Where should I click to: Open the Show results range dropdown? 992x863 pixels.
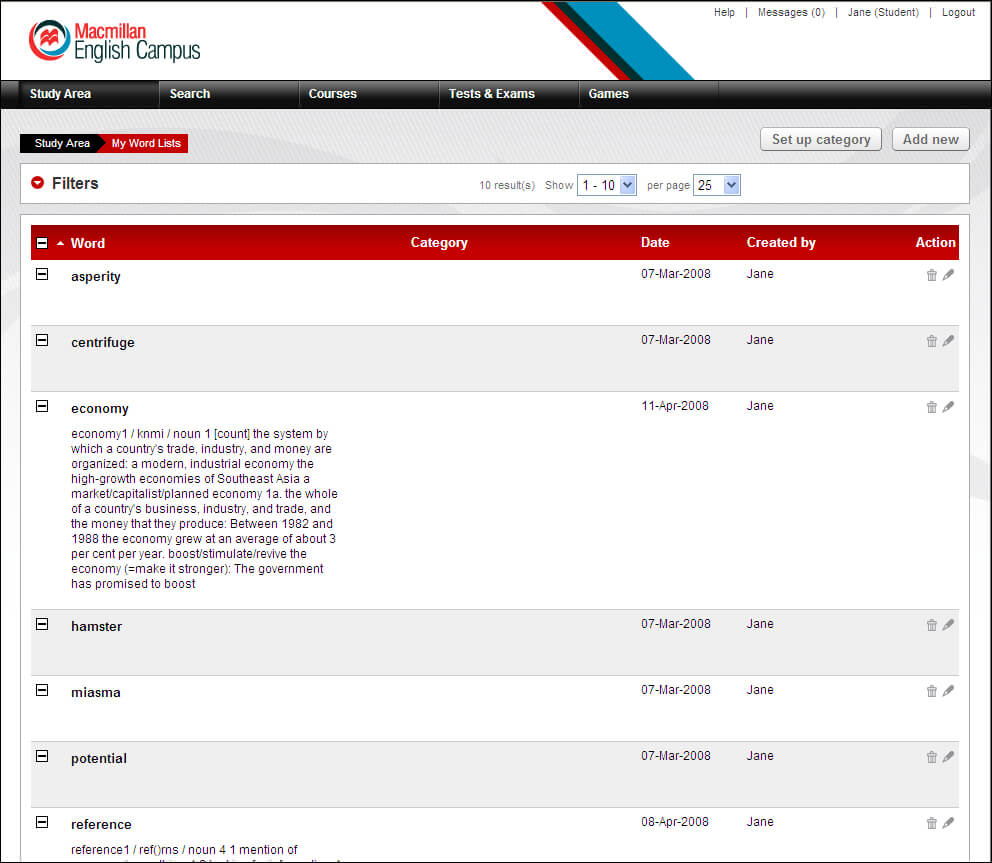[x=606, y=185]
